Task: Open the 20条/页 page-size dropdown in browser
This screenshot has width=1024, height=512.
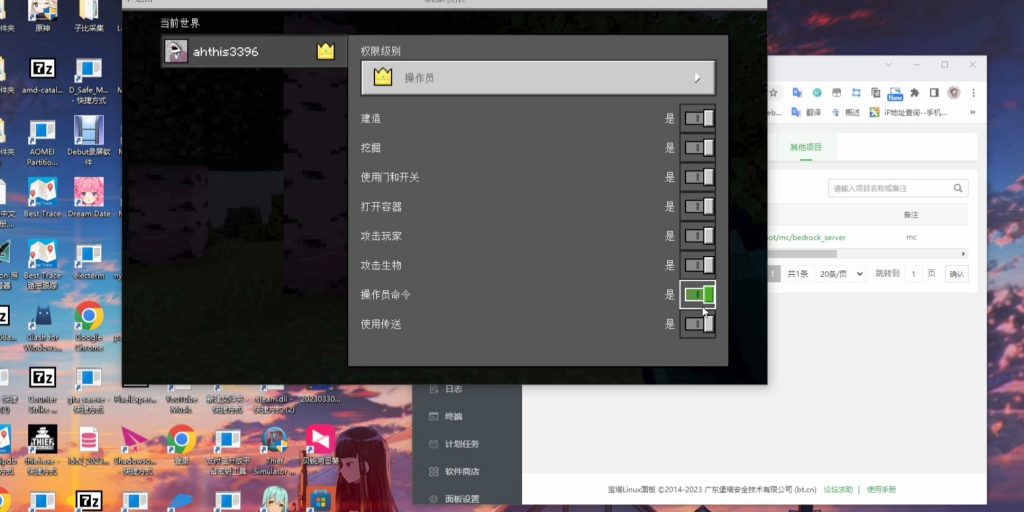Action: [840, 274]
